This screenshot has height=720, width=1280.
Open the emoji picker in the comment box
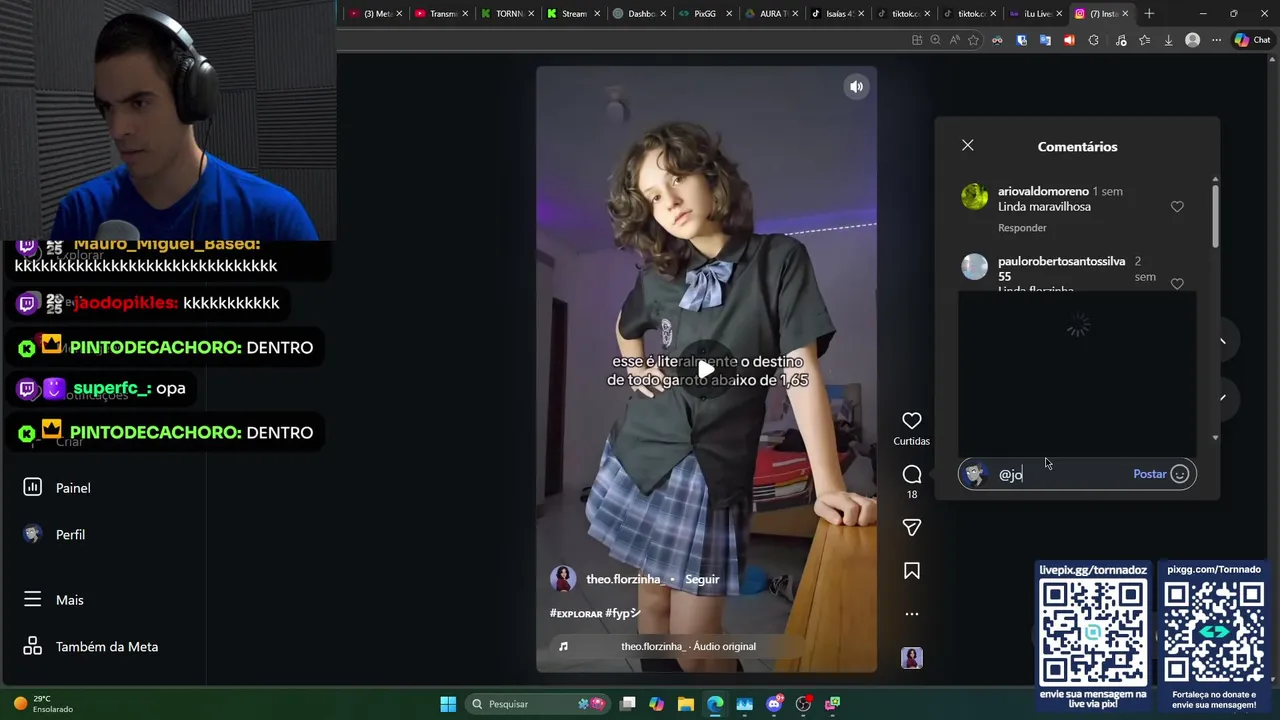coord(1180,474)
